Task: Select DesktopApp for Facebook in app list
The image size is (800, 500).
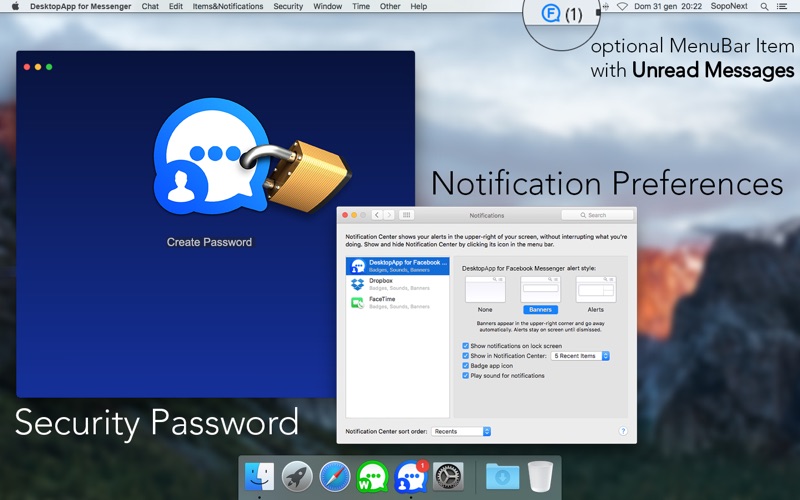Action: (397, 266)
